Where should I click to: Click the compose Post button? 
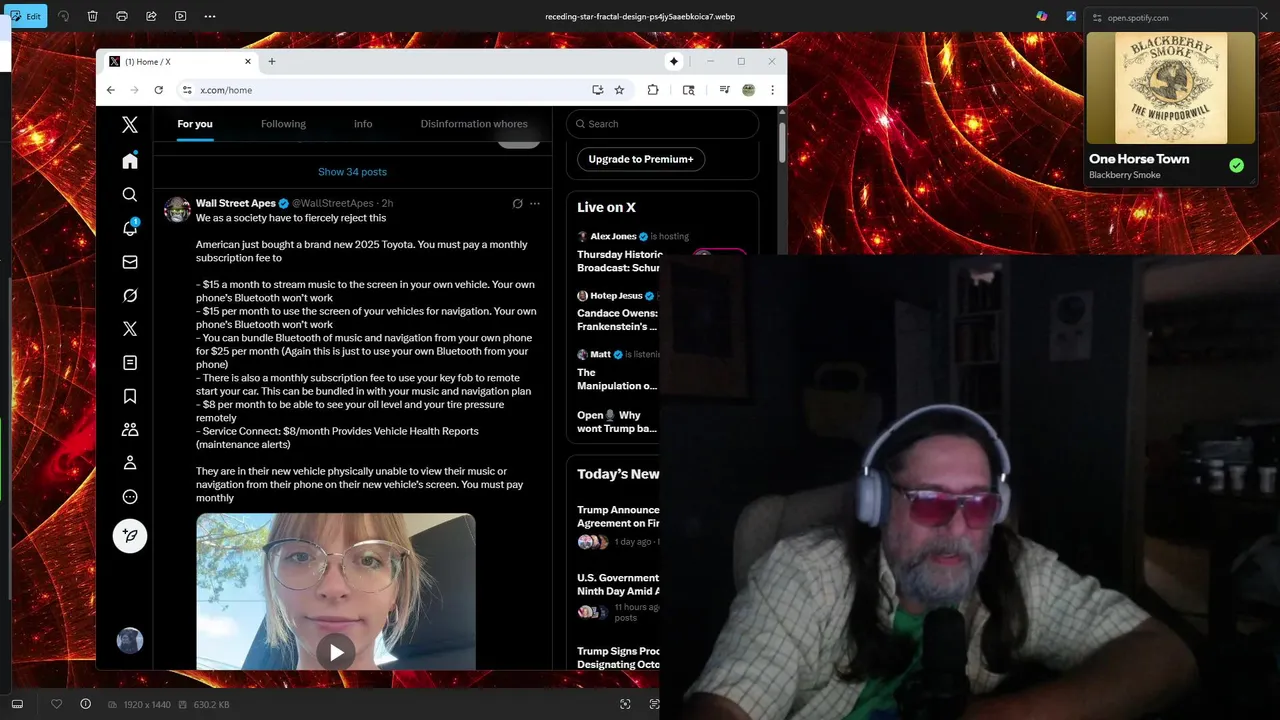(130, 536)
